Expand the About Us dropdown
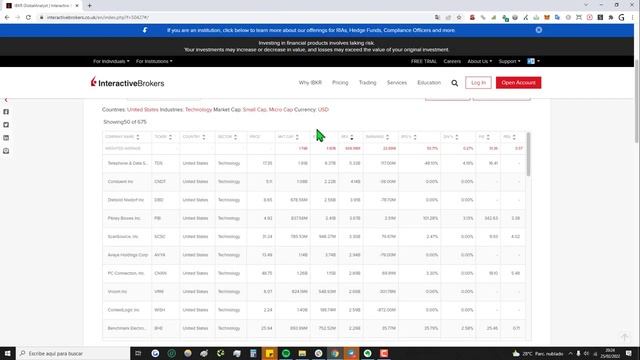The image size is (640, 360). [480, 61]
